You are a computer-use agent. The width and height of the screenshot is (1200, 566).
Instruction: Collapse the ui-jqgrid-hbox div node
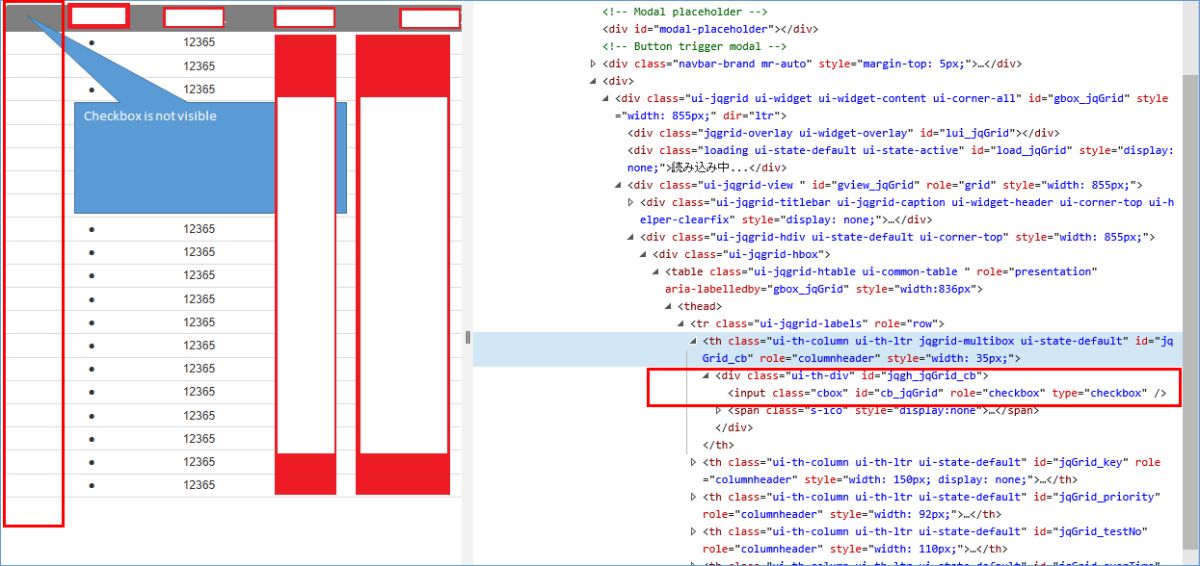click(644, 255)
